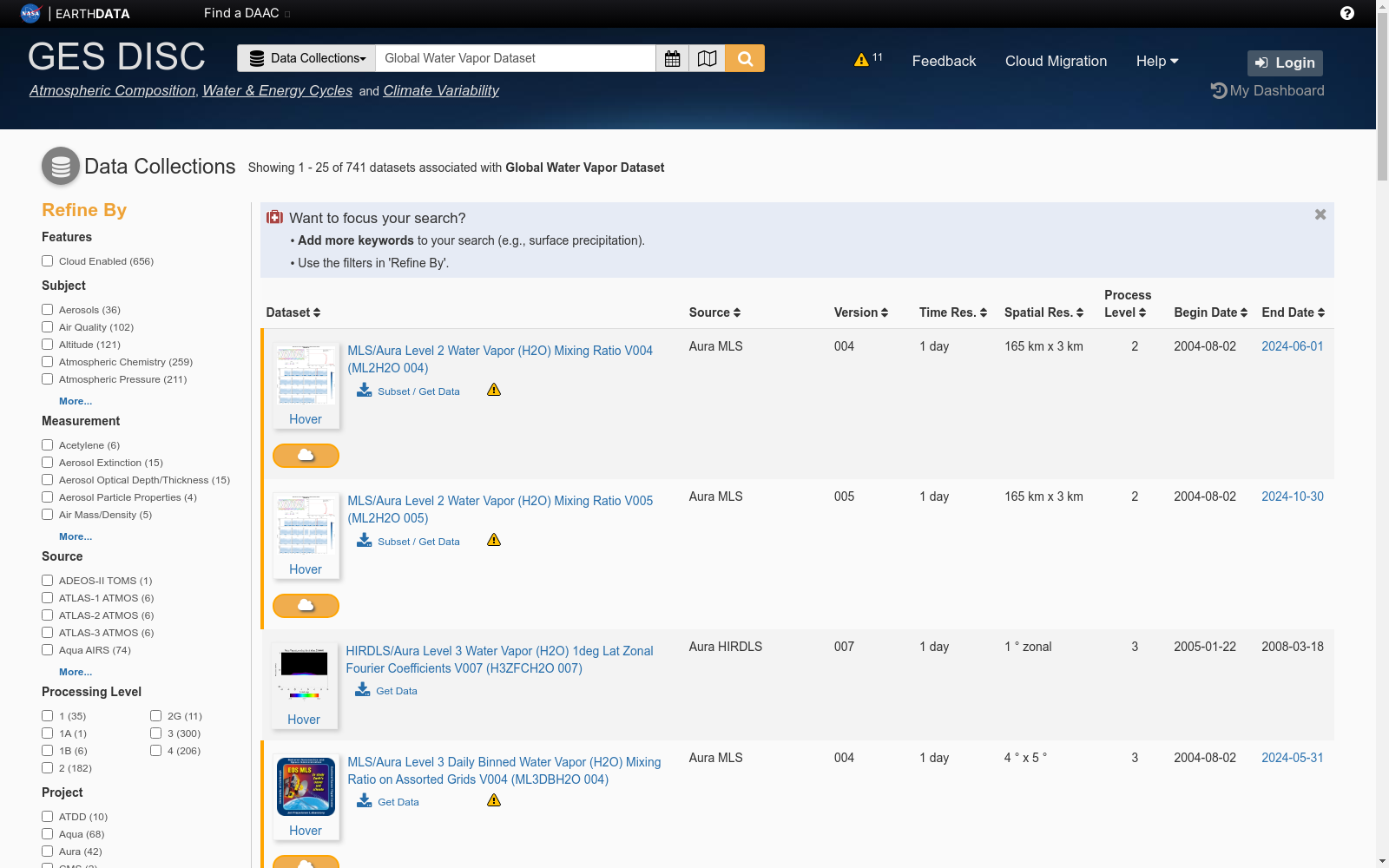Open Atmospheric Composition link
Screen dimensions: 1389x868
[113, 90]
